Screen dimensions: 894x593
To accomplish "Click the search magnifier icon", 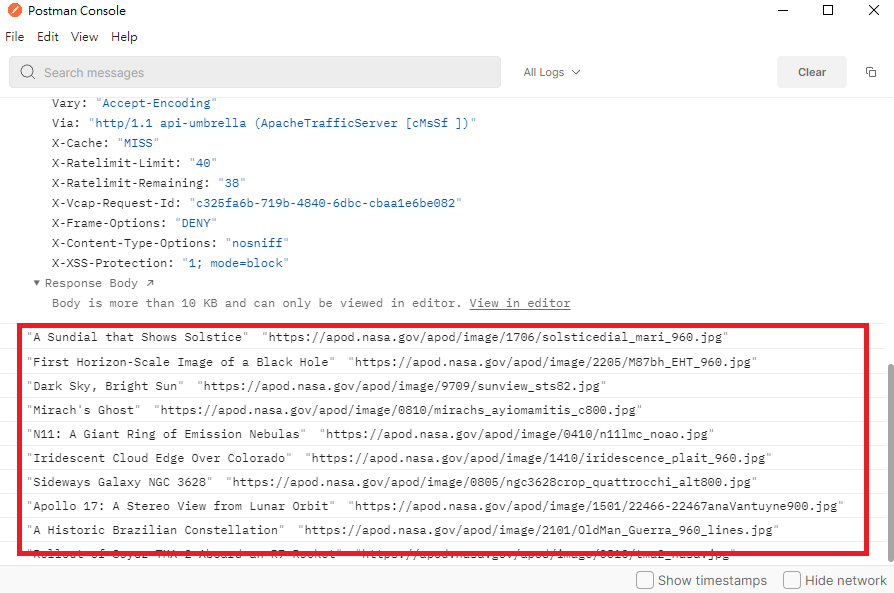I will pos(27,72).
